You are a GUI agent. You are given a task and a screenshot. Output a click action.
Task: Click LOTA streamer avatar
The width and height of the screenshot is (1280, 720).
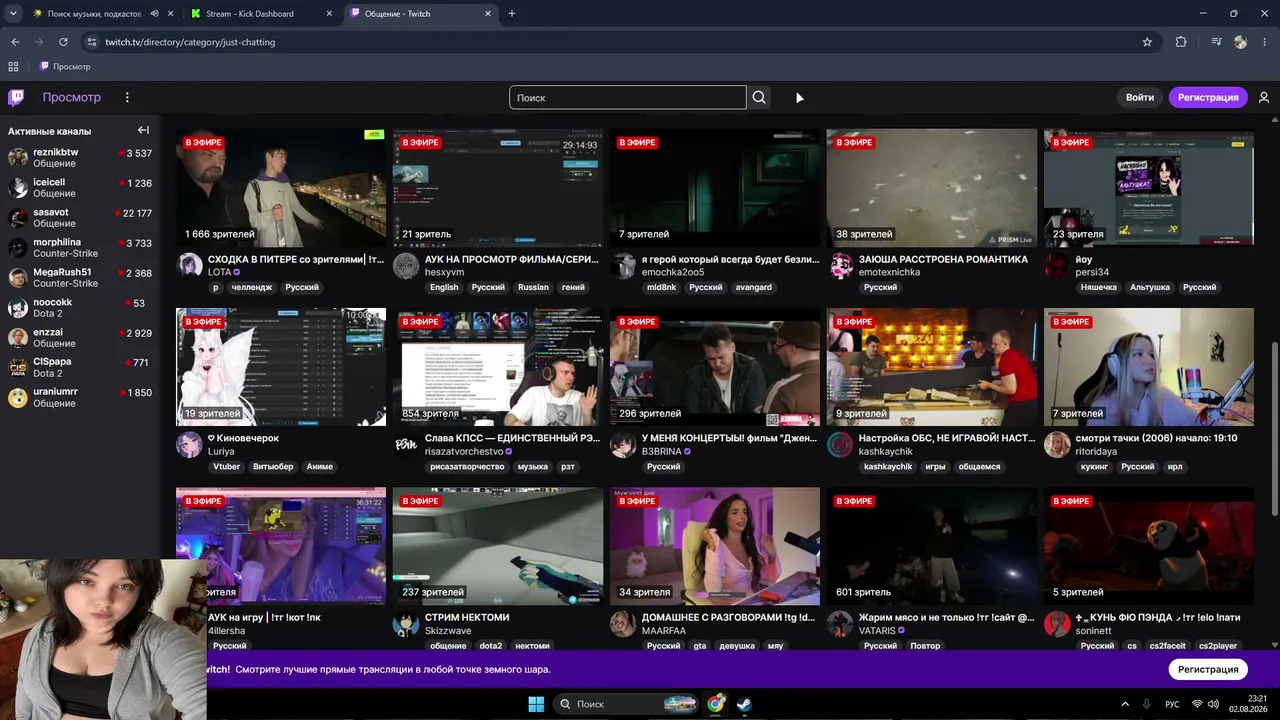[189, 265]
